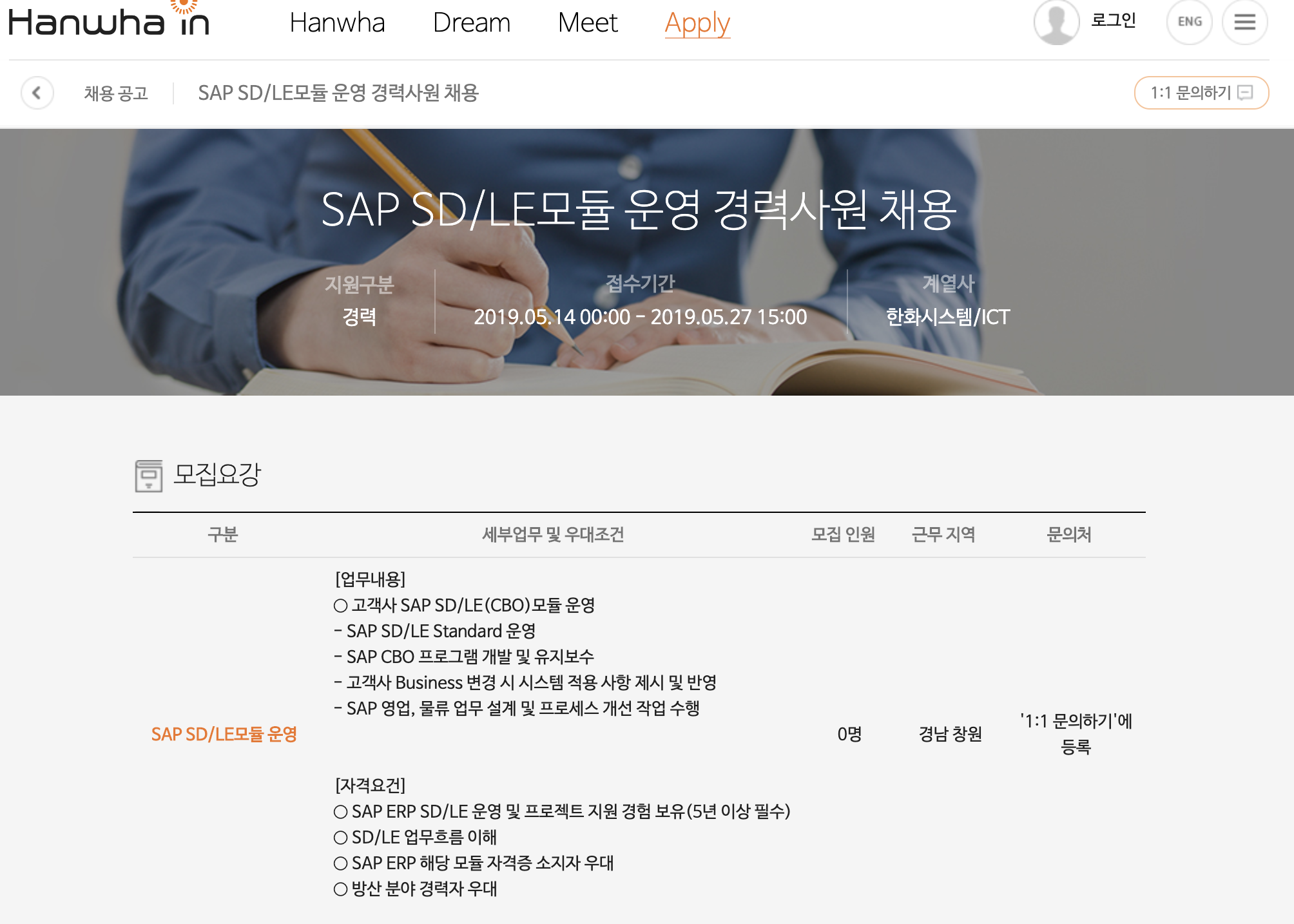Click the SAP SD/LE모듈 운영 category text
Image resolution: width=1294 pixels, height=924 pixels.
(224, 734)
